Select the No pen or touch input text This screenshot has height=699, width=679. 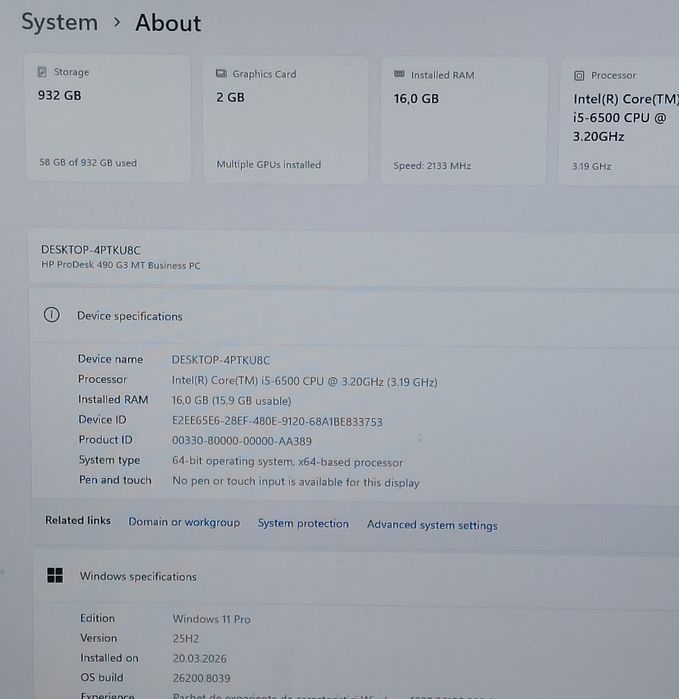pos(296,482)
